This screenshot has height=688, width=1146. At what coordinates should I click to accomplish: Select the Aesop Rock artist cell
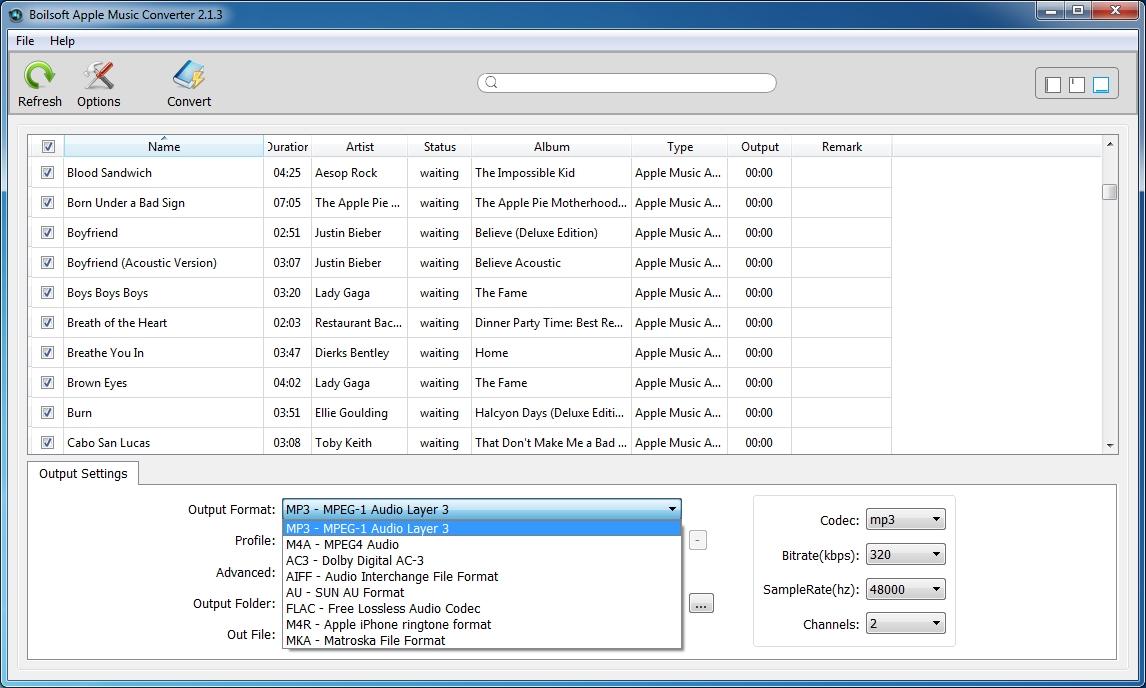point(360,173)
